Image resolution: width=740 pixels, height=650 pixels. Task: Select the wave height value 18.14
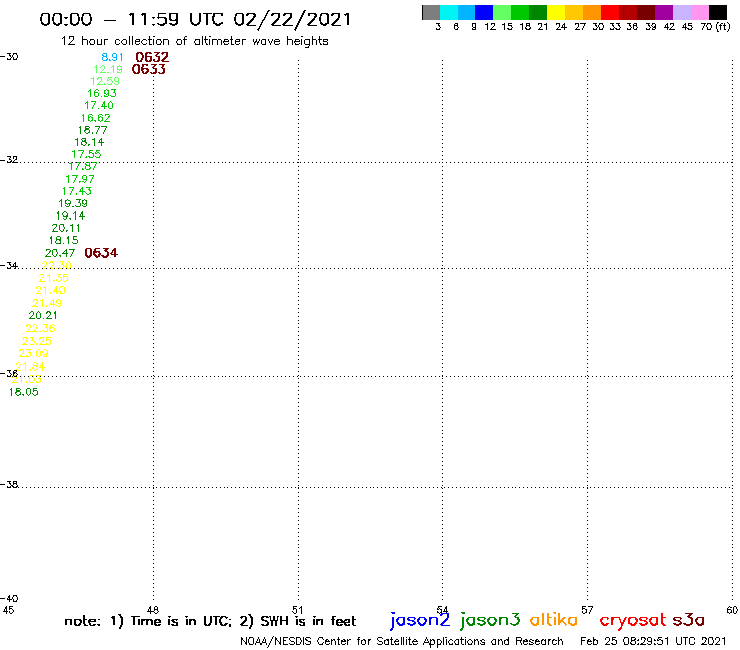point(89,142)
